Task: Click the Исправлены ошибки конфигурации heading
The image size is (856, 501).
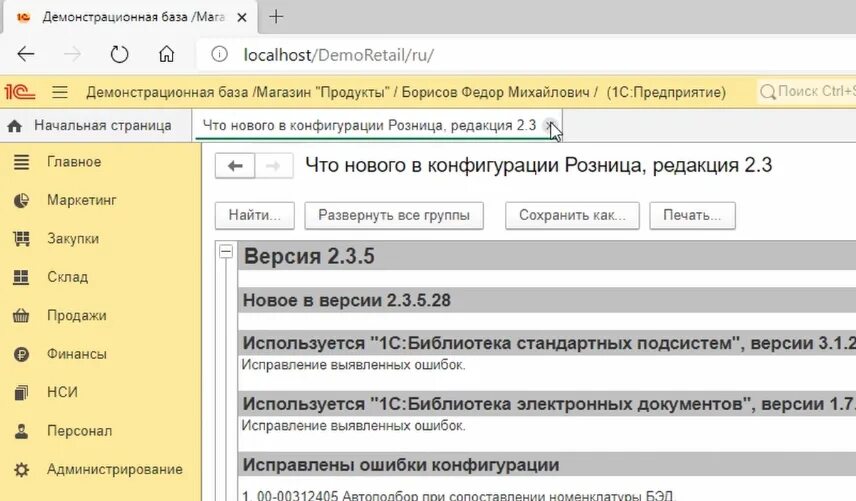Action: [x=401, y=465]
